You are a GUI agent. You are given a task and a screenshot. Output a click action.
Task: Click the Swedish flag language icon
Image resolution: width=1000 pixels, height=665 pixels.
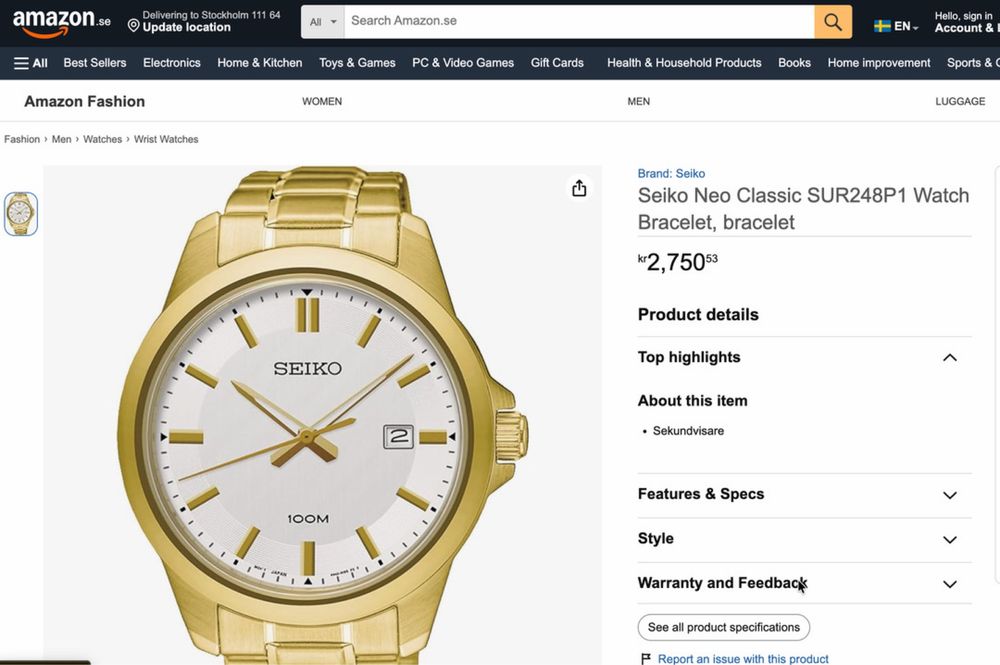[x=882, y=26]
